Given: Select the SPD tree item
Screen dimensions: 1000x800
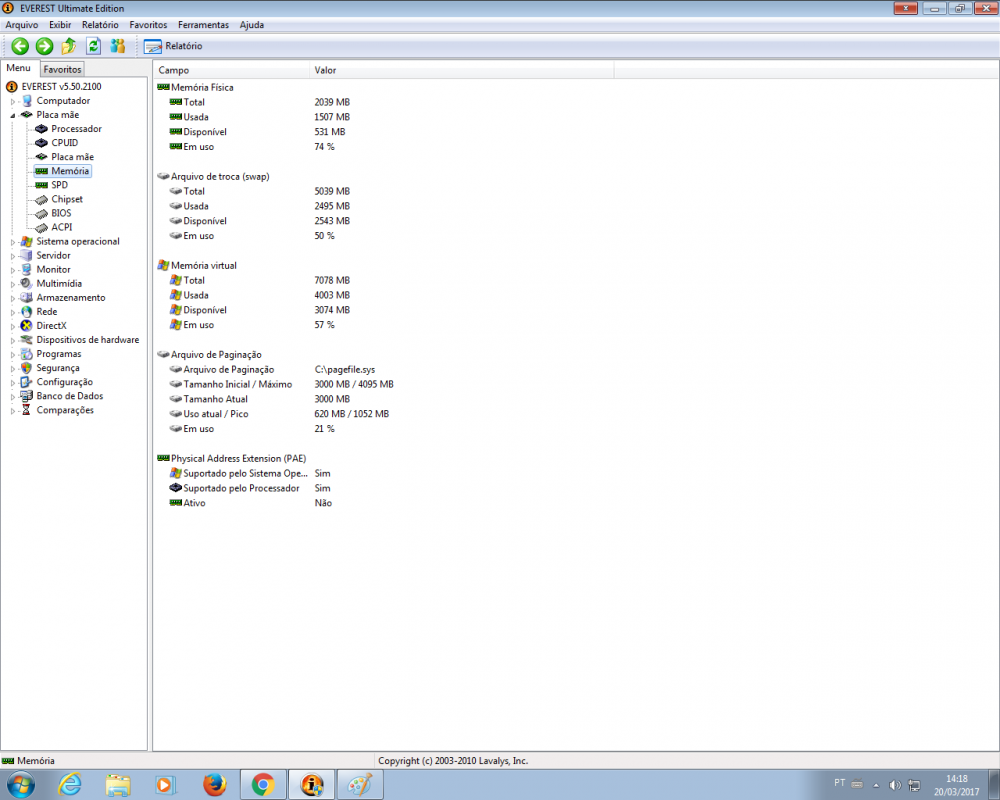Looking at the screenshot, I should tap(59, 185).
